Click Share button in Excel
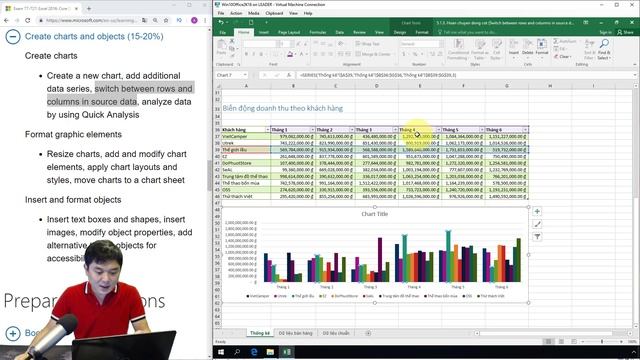640x360 pixels. 625,32
